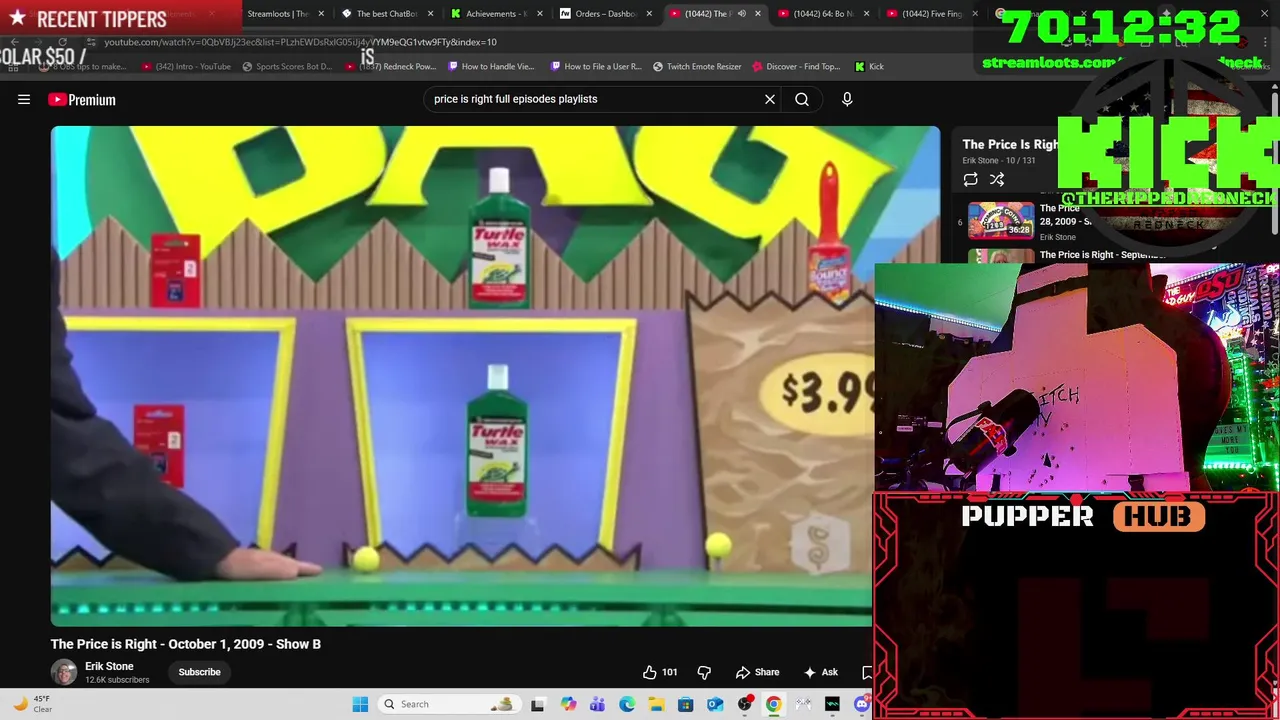
Task: Switch to The best ChatBot tab
Action: point(387,14)
